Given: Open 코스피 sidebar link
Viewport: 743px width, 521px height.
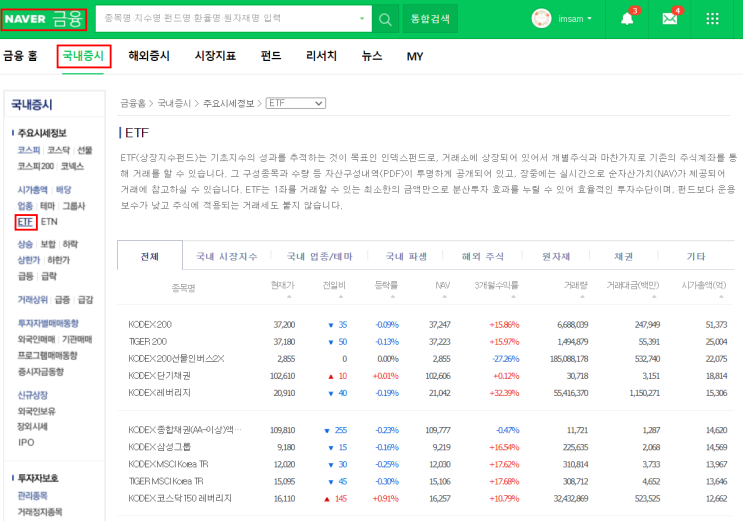Looking at the screenshot, I should [28, 150].
